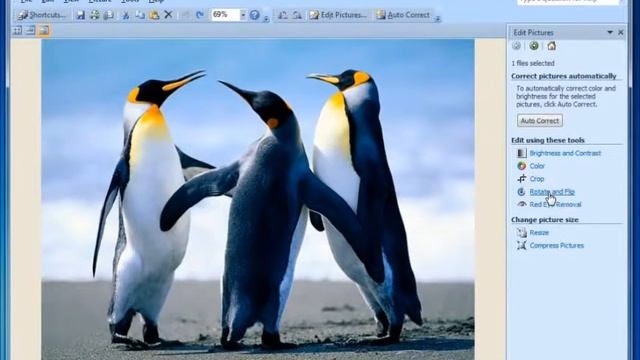Click the 'Edit Pictures' pane title text
Viewport: 640px width, 360px height.
(x=533, y=32)
